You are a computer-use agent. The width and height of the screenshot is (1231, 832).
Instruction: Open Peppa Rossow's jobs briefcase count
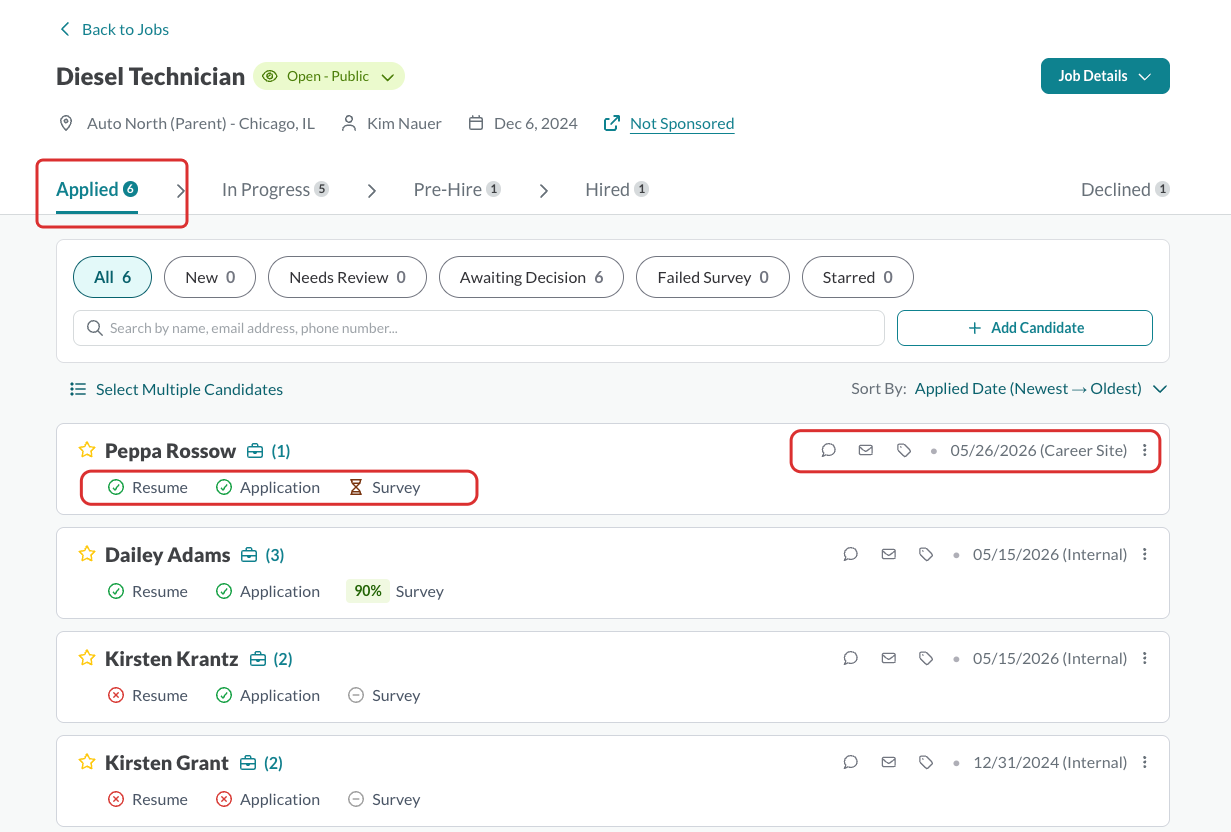point(268,451)
